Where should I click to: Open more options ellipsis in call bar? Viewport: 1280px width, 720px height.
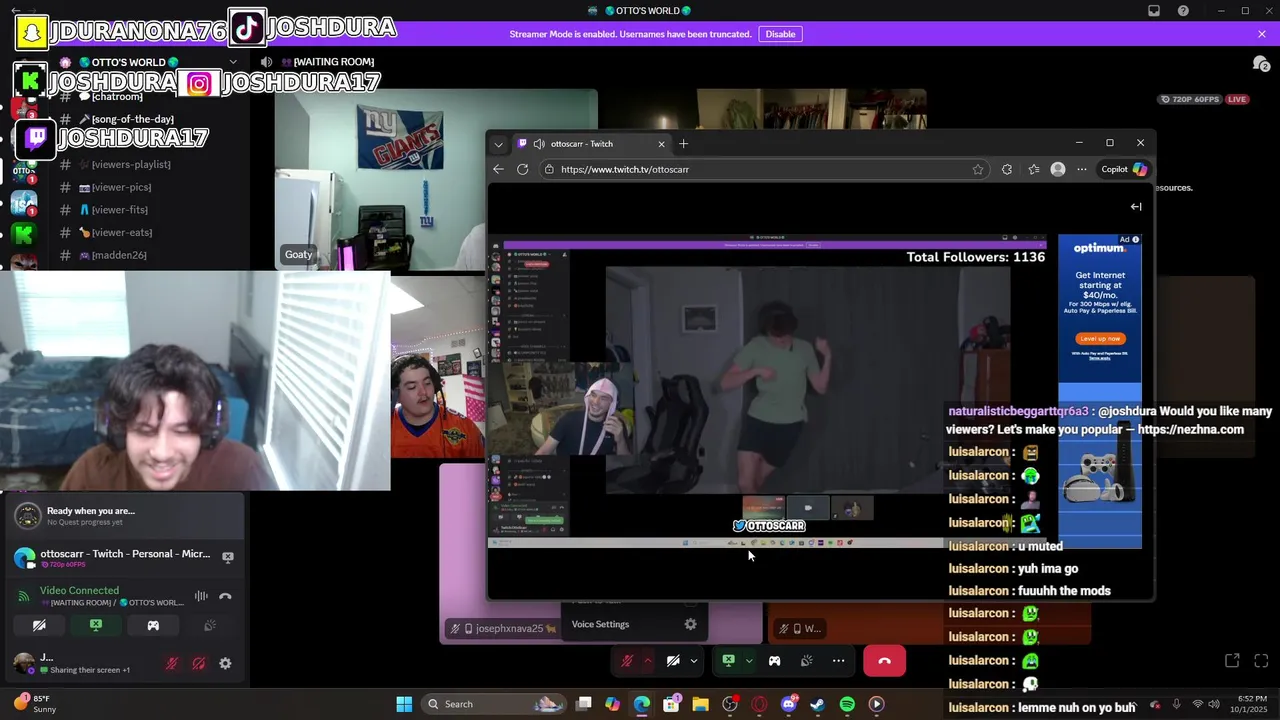pyautogui.click(x=838, y=661)
